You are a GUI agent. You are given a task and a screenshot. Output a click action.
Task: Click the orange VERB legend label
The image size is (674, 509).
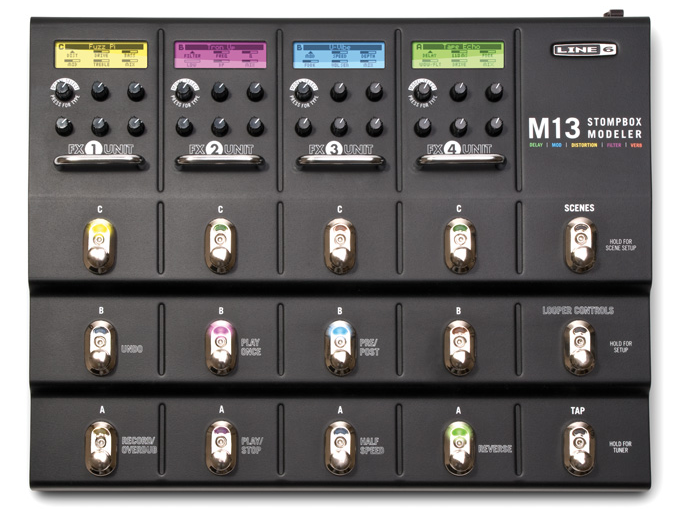tap(636, 145)
